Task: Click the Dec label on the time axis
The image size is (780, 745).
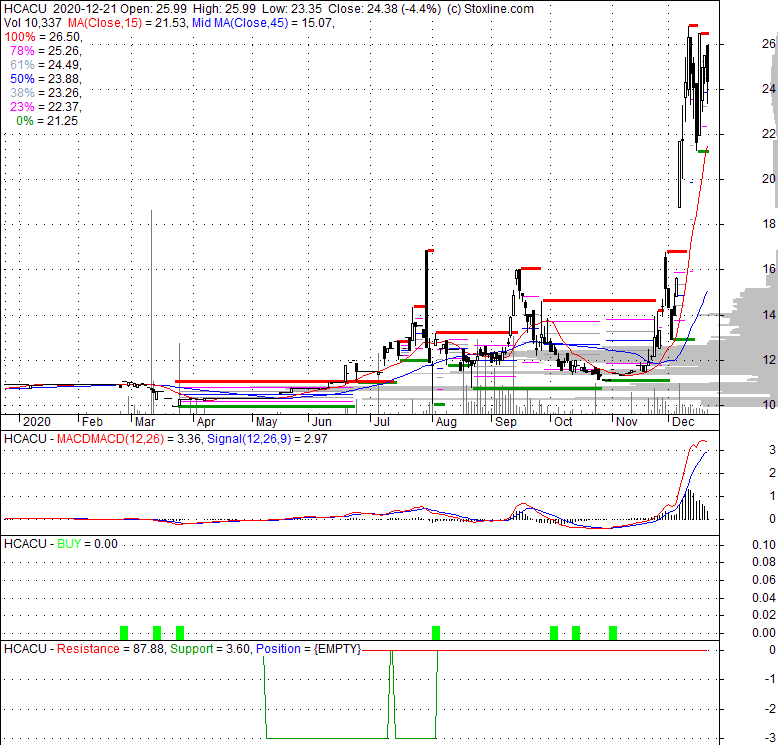Action: tap(683, 422)
